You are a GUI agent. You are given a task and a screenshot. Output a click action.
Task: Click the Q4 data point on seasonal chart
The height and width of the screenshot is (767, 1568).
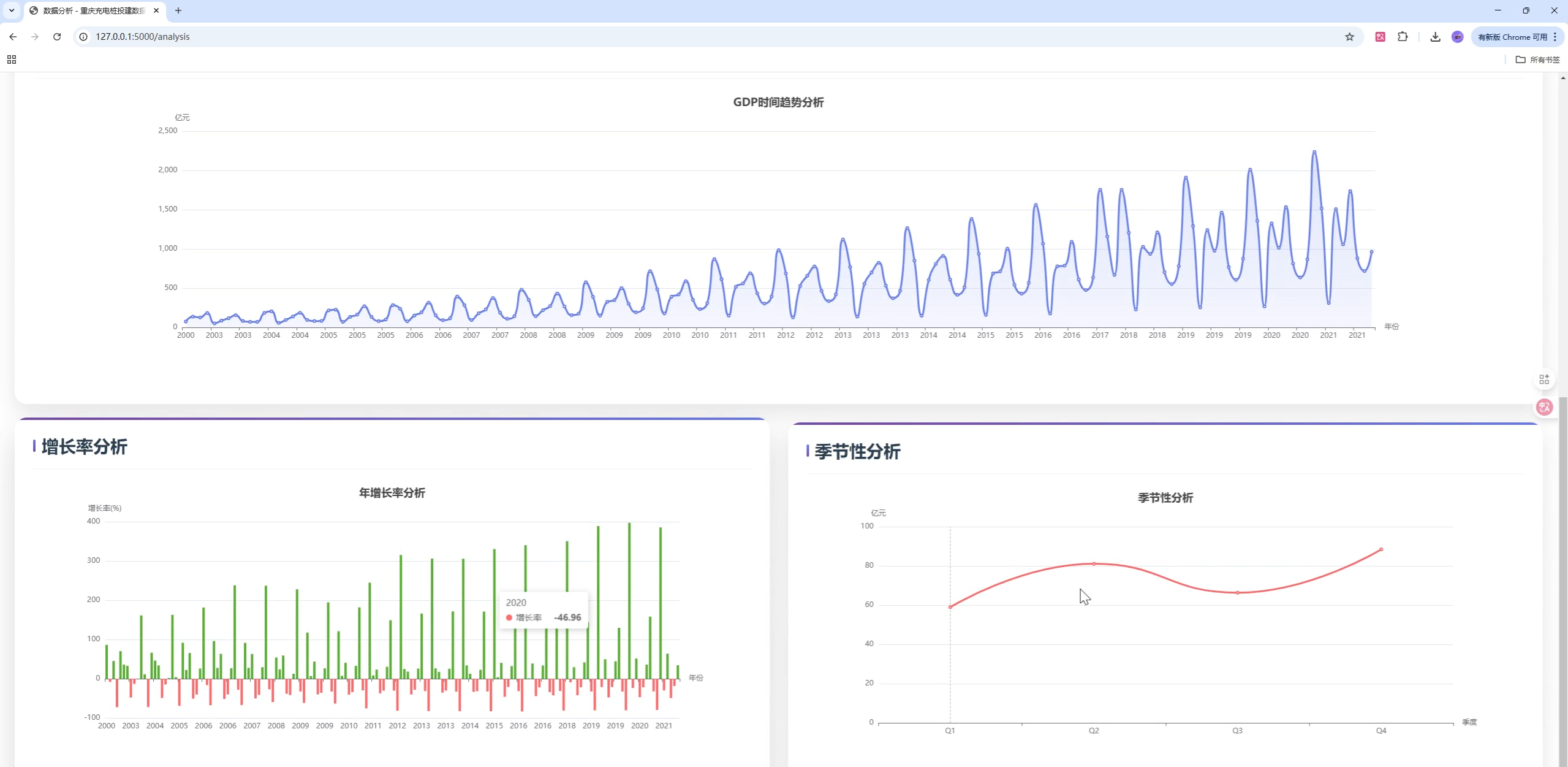(1381, 549)
